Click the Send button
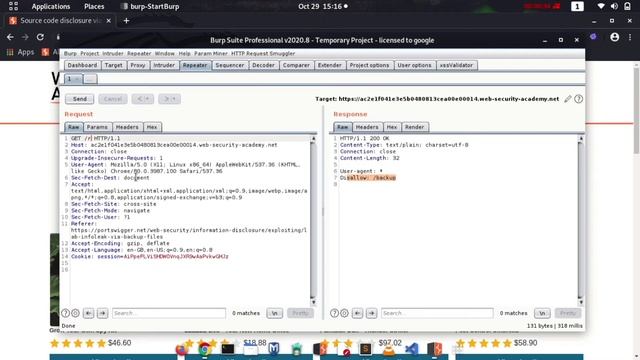The height and width of the screenshot is (360, 640). point(80,99)
